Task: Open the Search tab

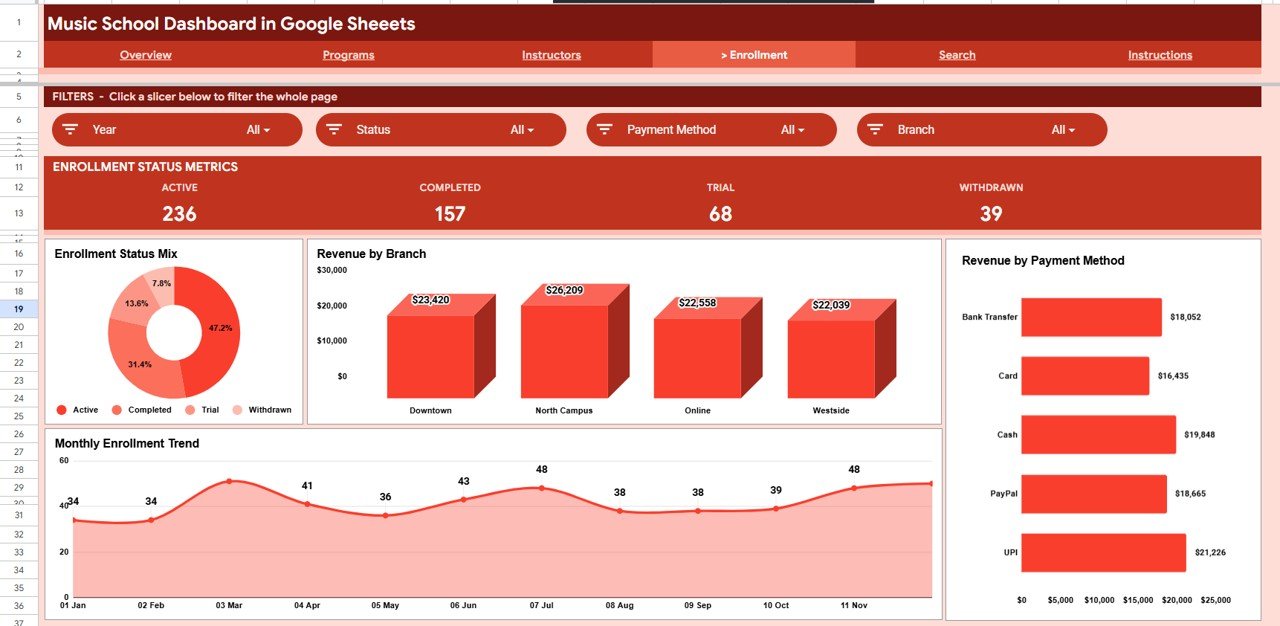Action: point(957,55)
